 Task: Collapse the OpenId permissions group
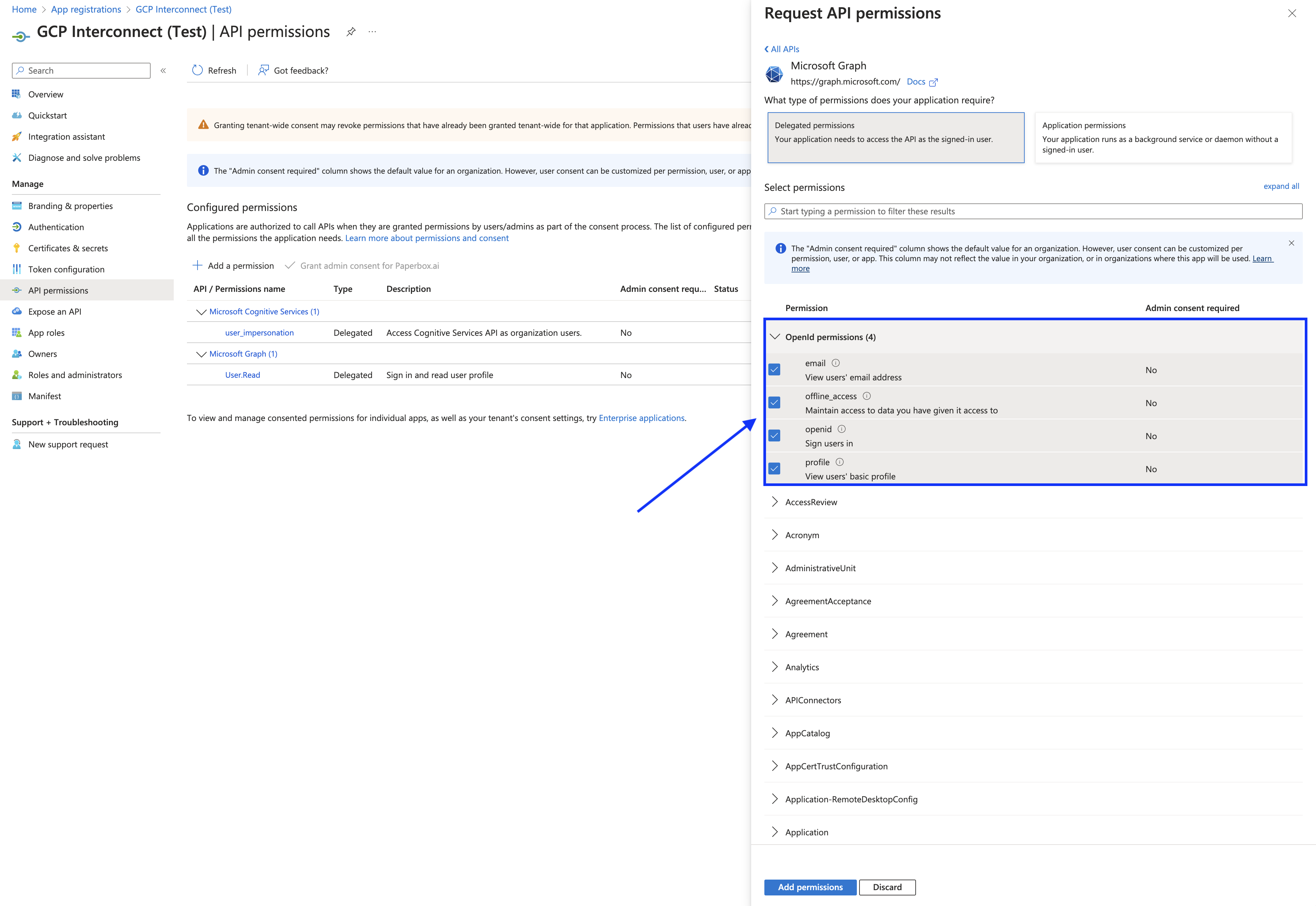click(775, 336)
